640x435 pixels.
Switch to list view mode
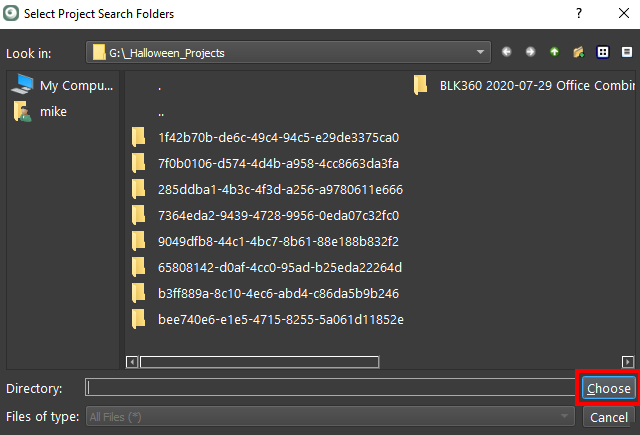pos(603,52)
